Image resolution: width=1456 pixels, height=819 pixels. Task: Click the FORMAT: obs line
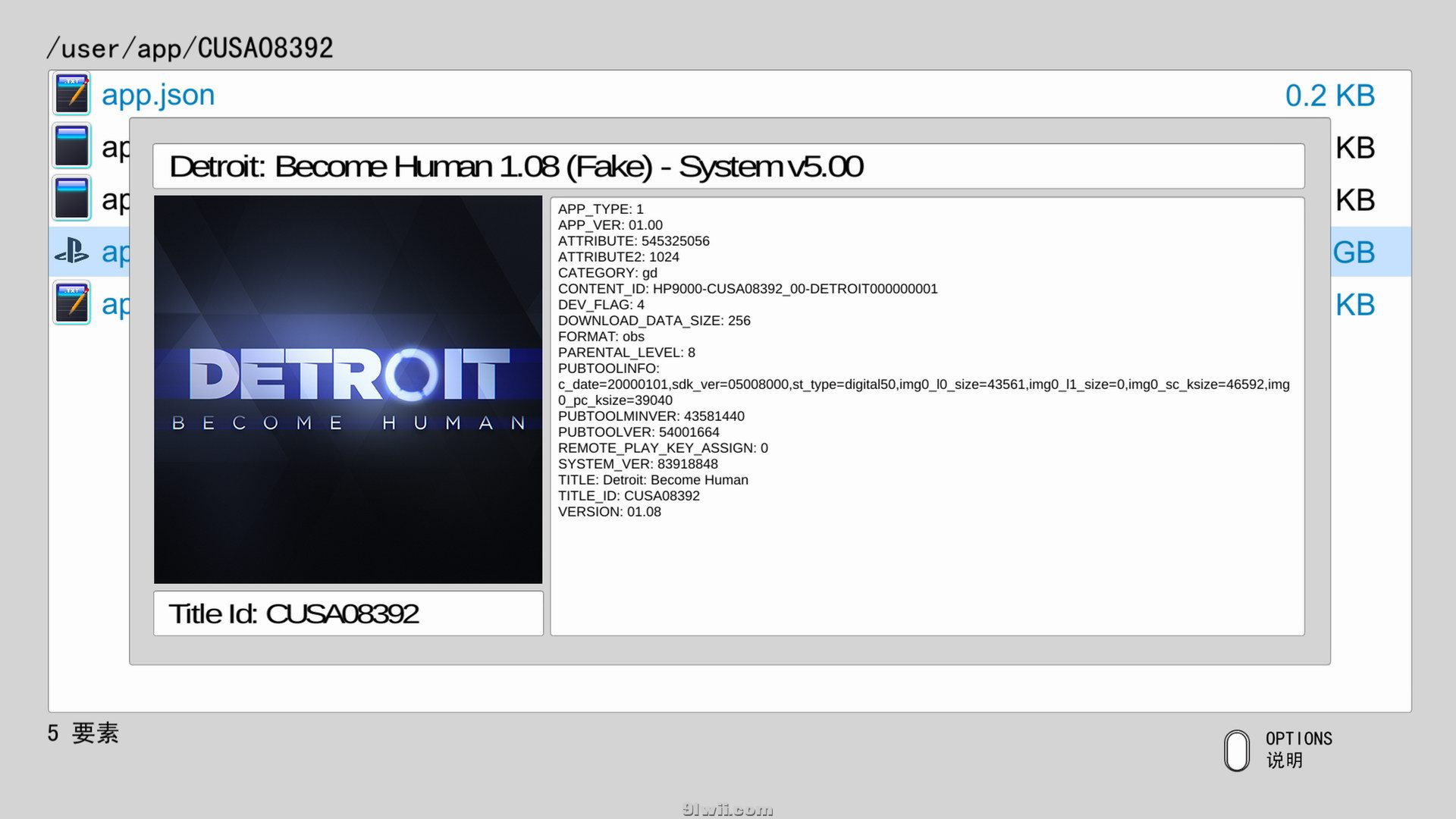(601, 337)
